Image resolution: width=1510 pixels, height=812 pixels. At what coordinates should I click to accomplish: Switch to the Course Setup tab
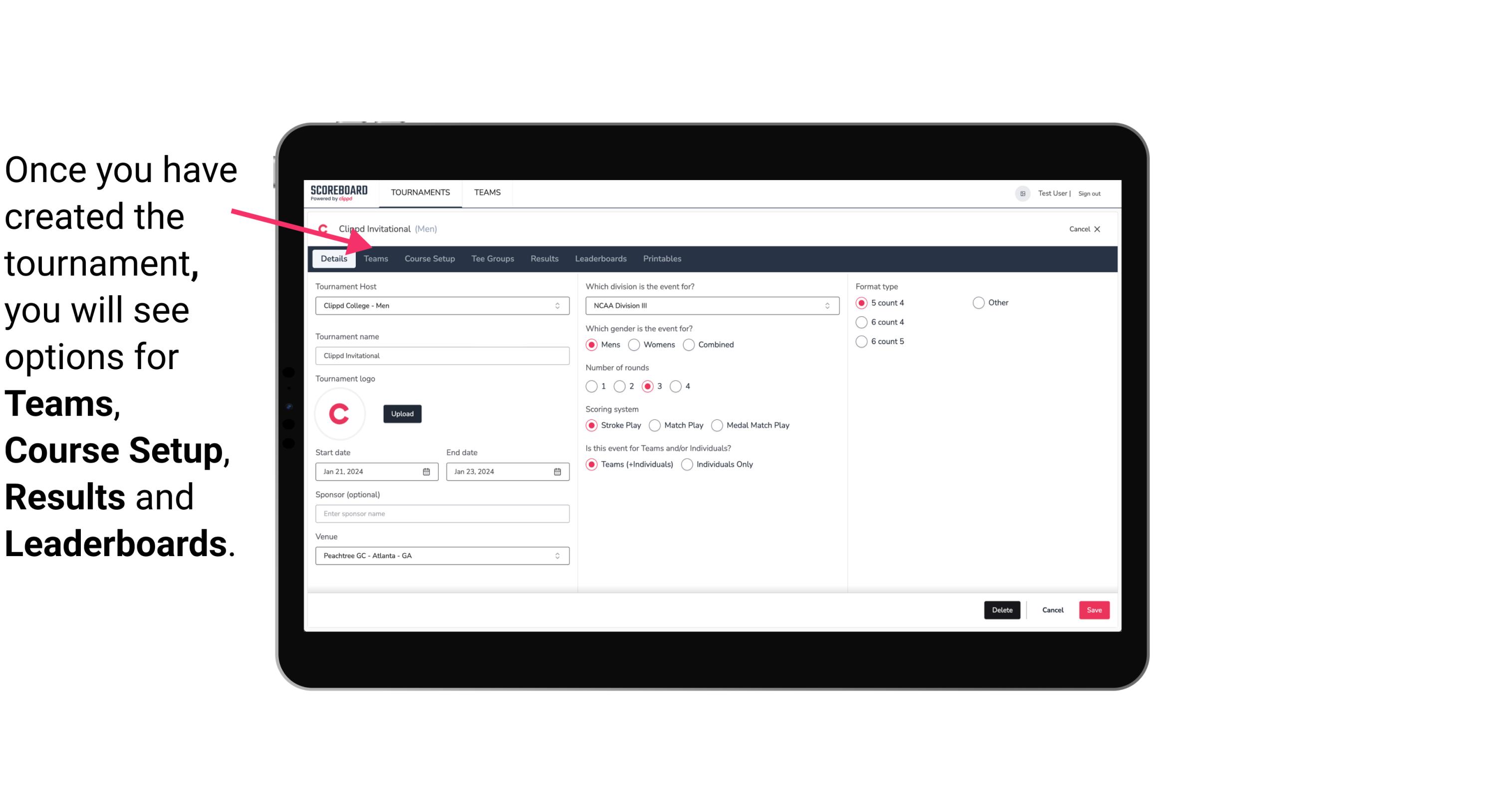tap(429, 259)
